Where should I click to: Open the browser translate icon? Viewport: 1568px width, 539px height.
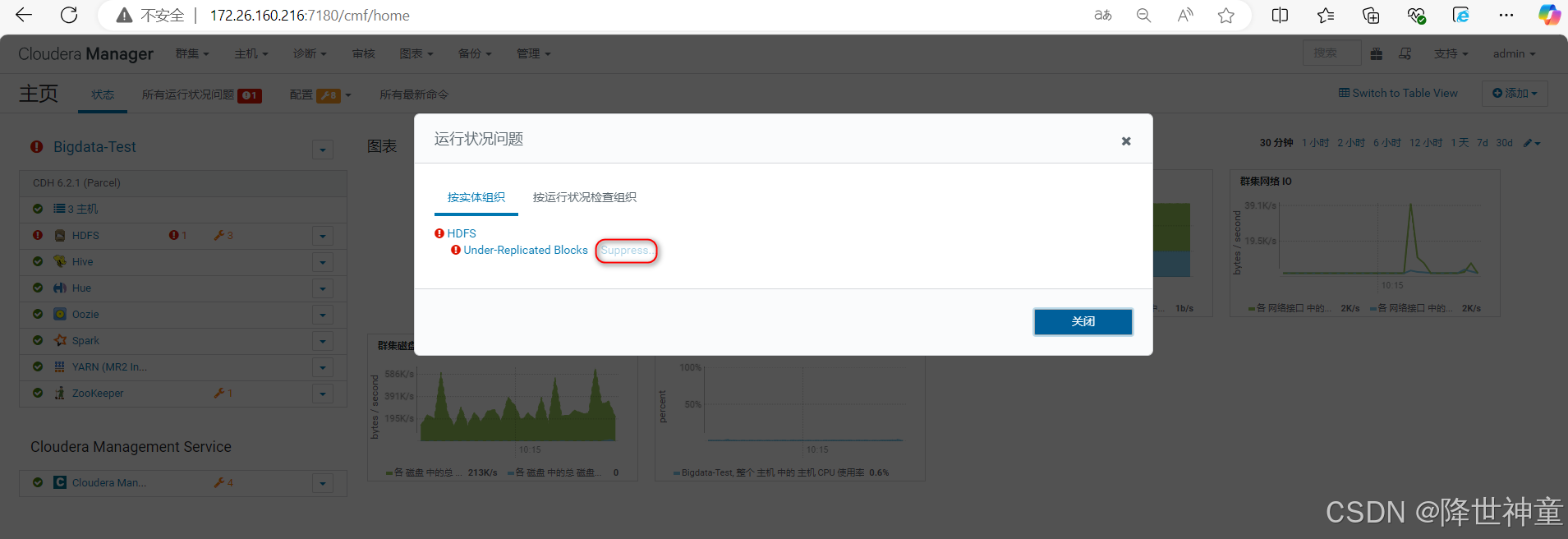1103,15
